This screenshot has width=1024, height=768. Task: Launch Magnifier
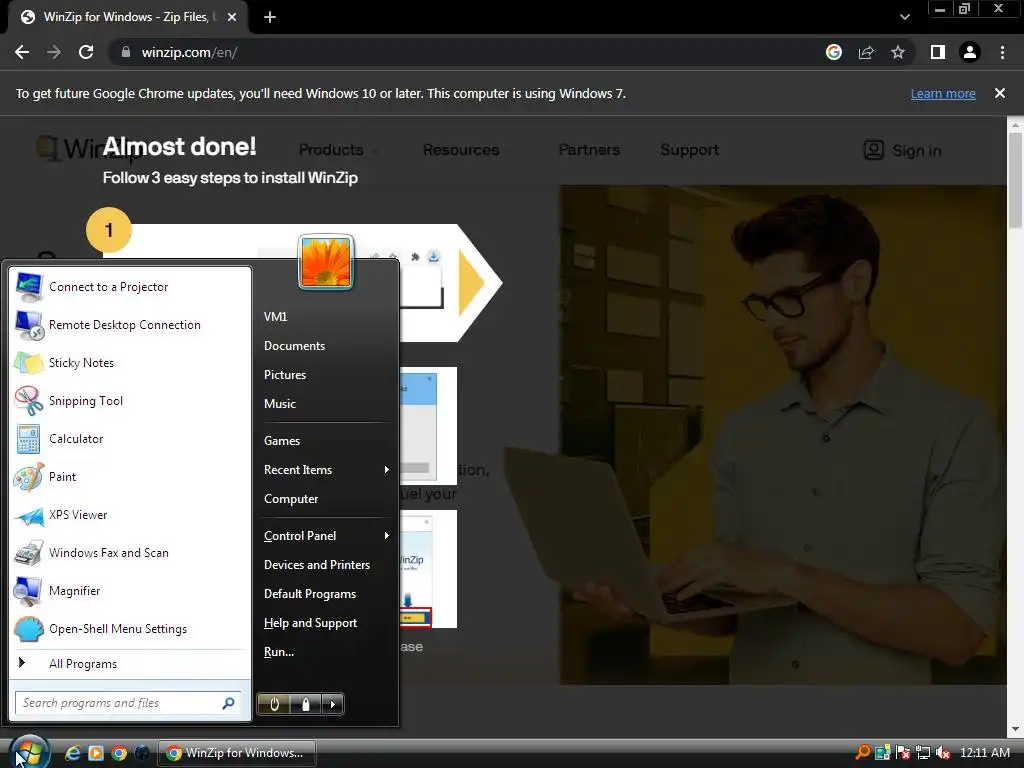pyautogui.click(x=129, y=590)
